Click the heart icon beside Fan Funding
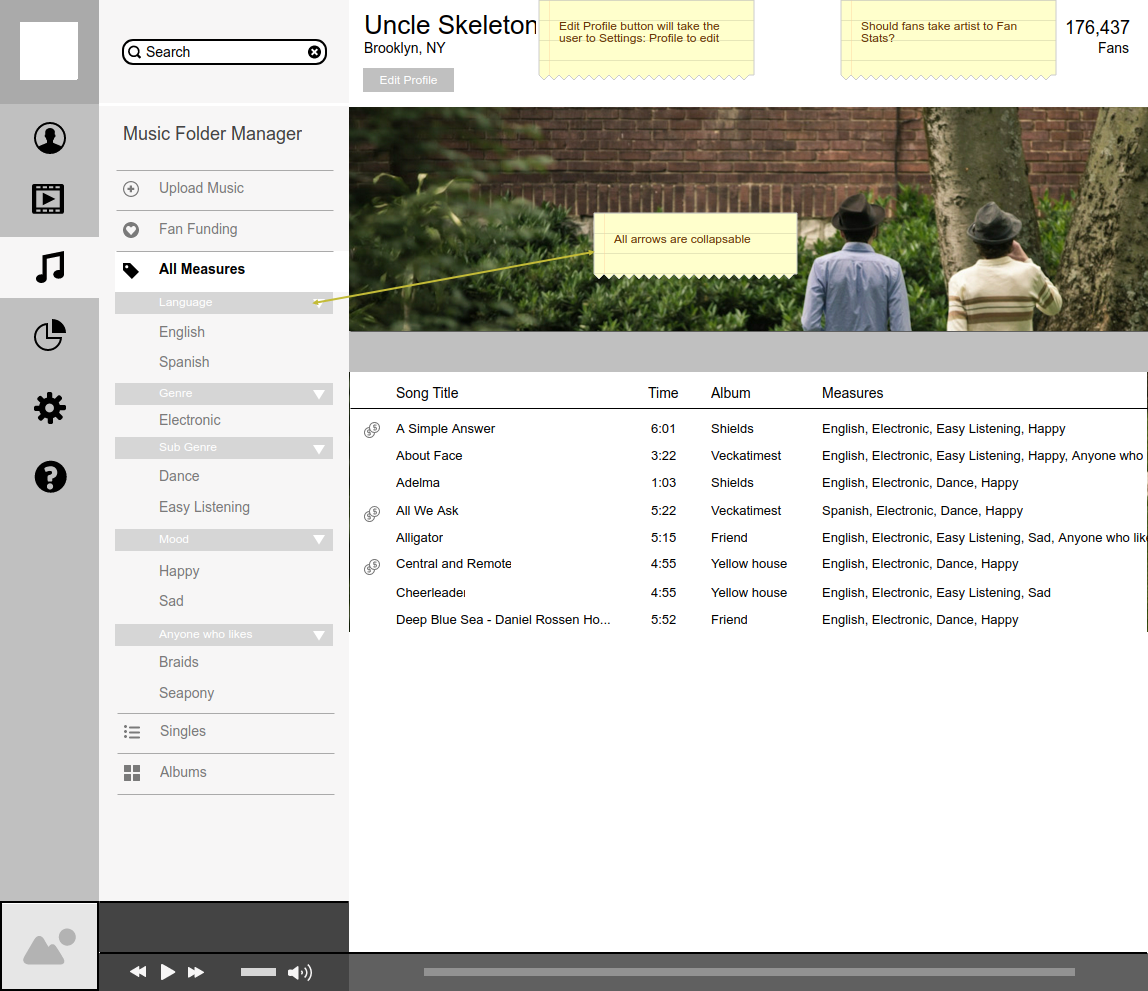The height and width of the screenshot is (991, 1148). click(x=131, y=230)
